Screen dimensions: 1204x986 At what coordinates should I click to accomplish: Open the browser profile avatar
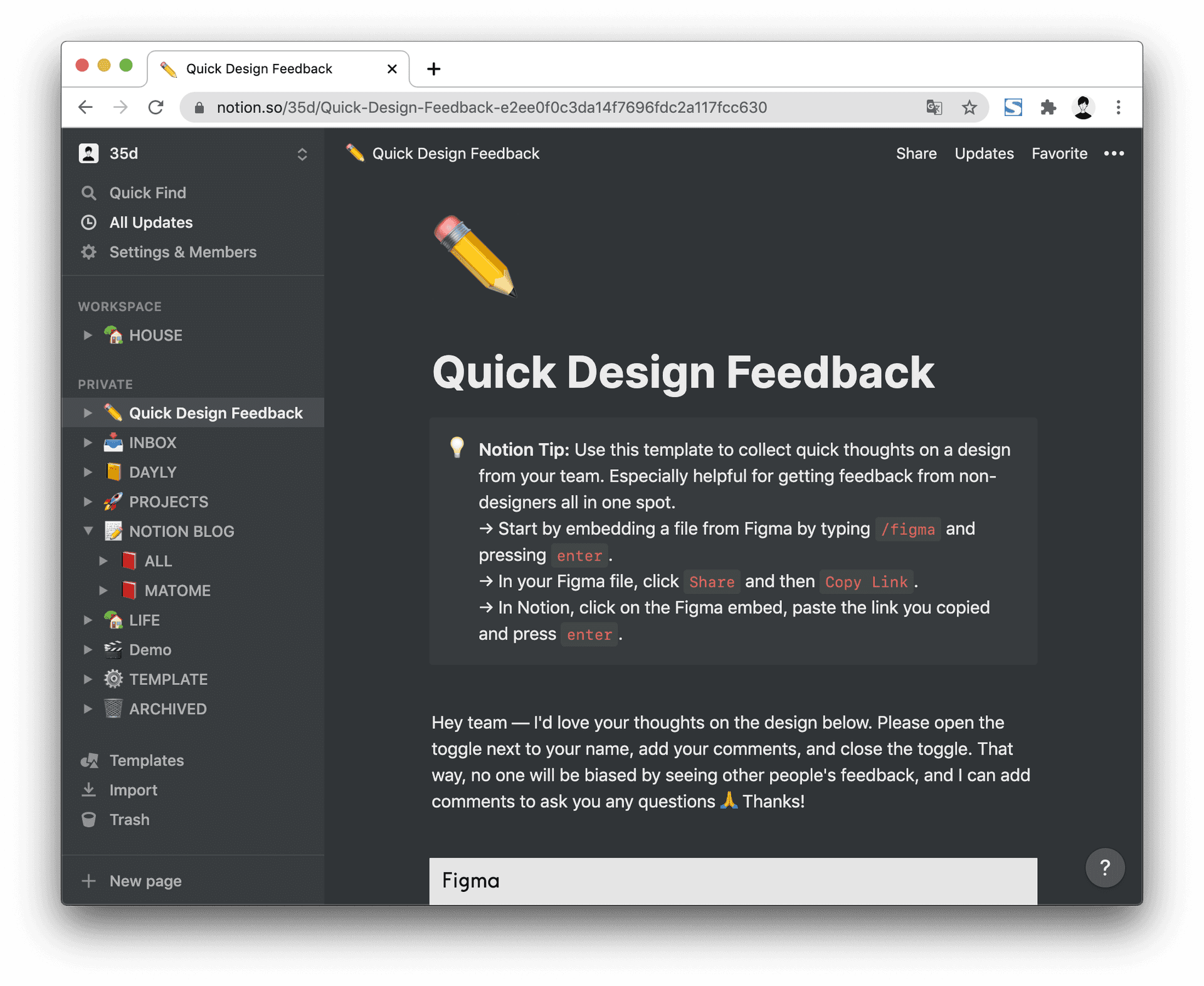click(x=1083, y=107)
